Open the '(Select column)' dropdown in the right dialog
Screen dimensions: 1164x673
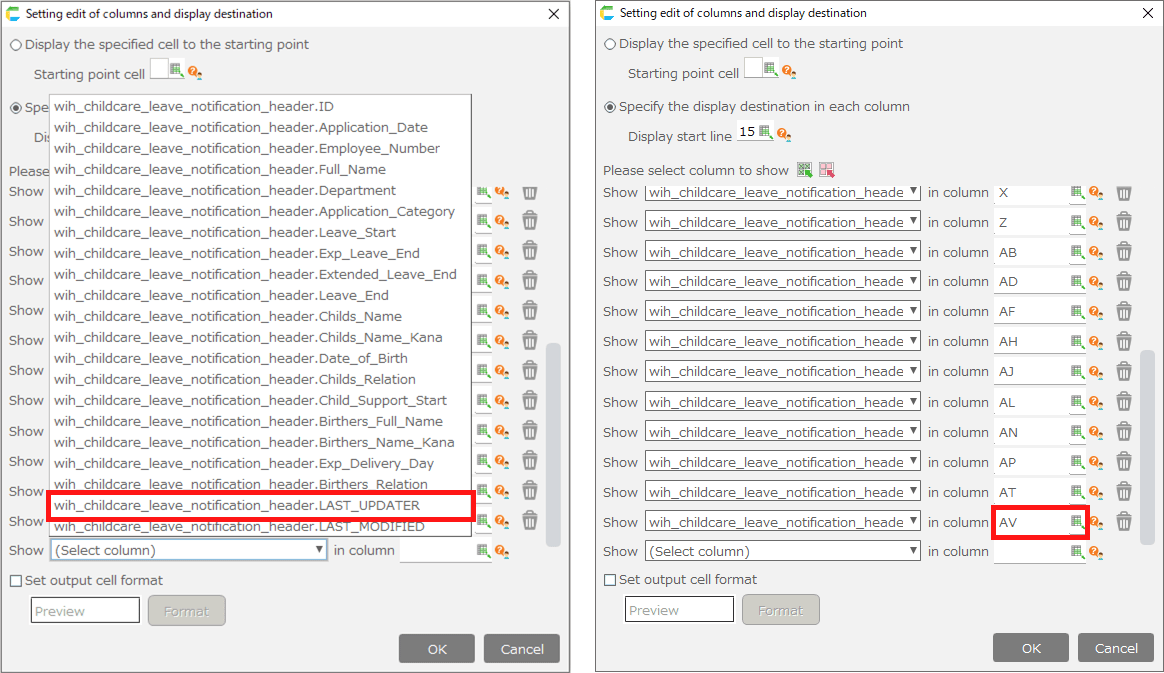(782, 551)
